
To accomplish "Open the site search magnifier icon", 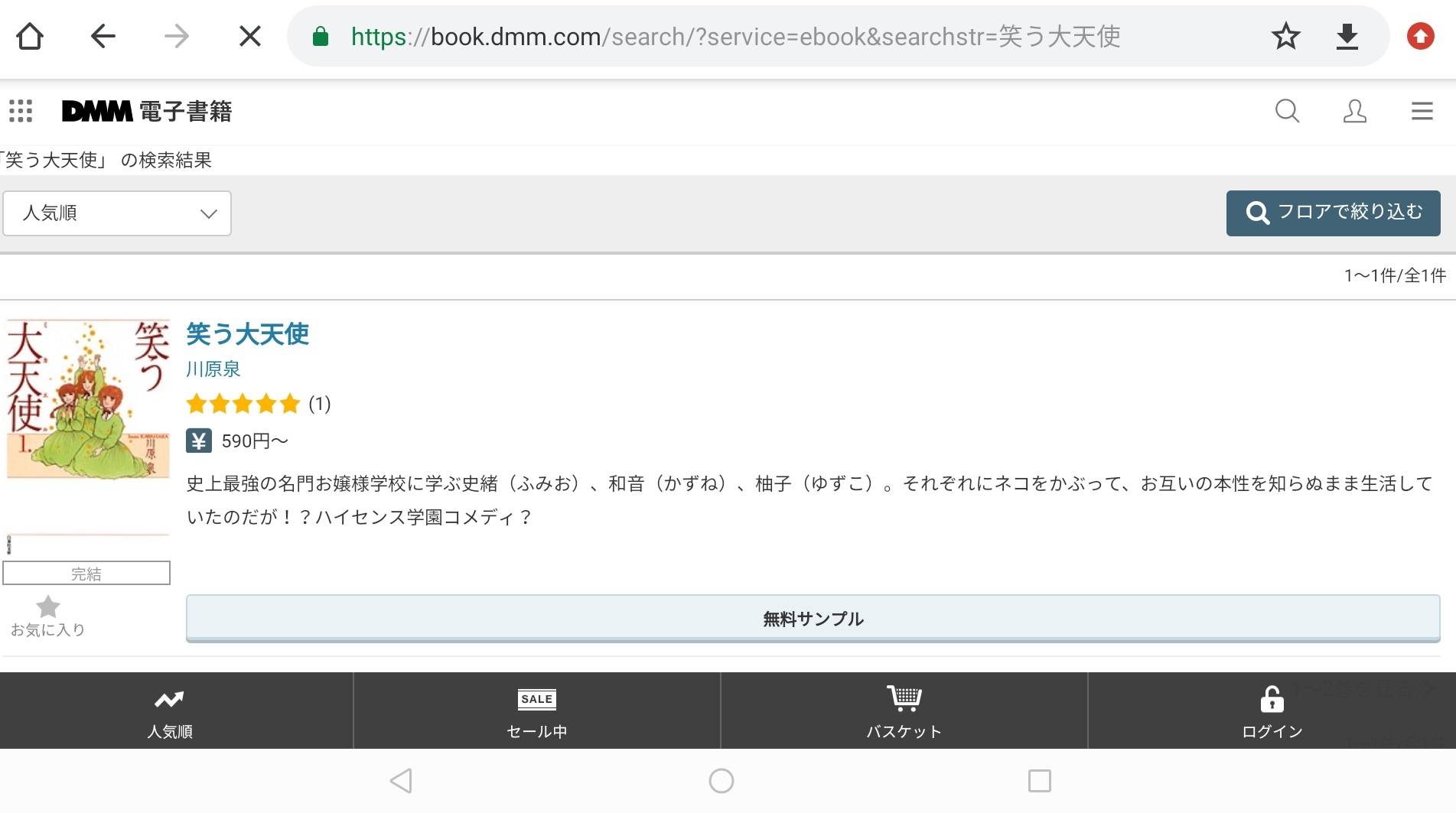I will click(1287, 111).
